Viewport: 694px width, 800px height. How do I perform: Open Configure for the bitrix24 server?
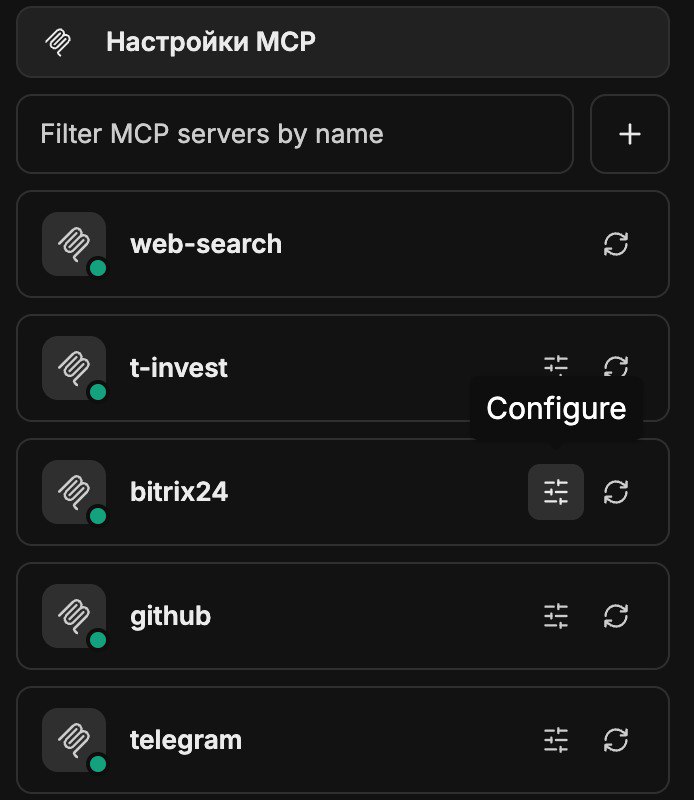(x=556, y=492)
